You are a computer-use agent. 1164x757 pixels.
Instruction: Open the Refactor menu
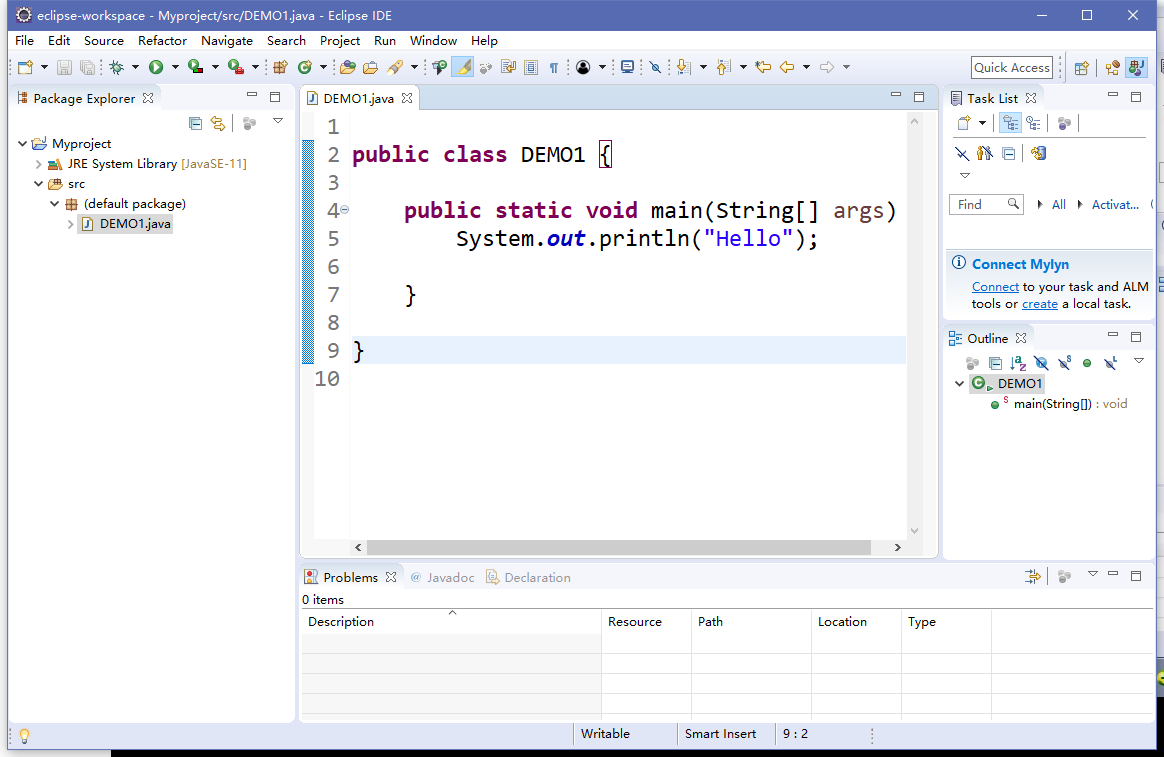[163, 41]
